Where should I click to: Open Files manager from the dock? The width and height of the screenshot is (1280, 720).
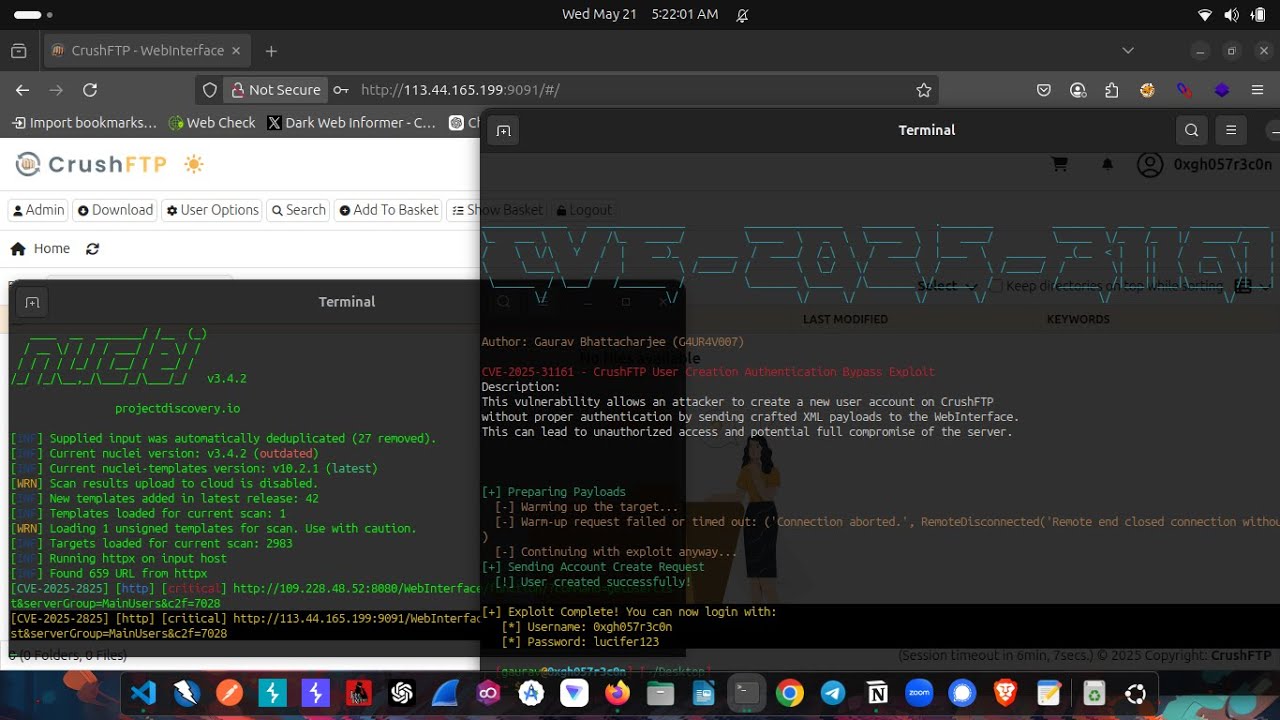tap(660, 693)
